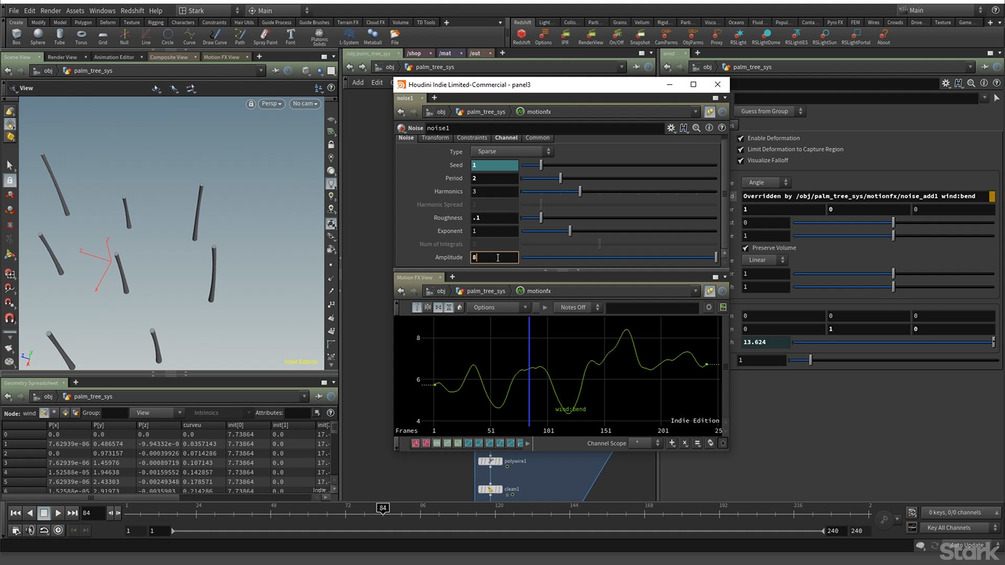The height and width of the screenshot is (565, 1005).
Task: Open the Render menu
Action: pos(51,10)
